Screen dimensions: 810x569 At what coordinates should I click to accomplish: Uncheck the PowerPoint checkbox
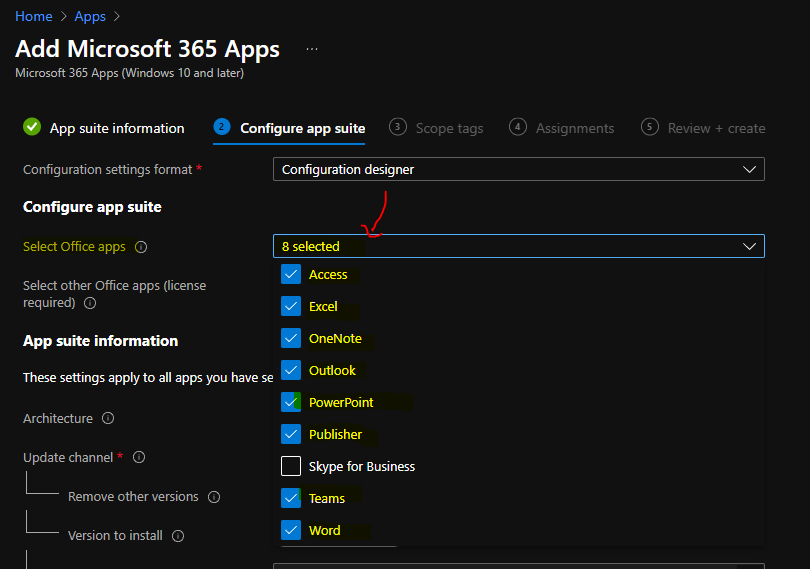click(x=291, y=403)
